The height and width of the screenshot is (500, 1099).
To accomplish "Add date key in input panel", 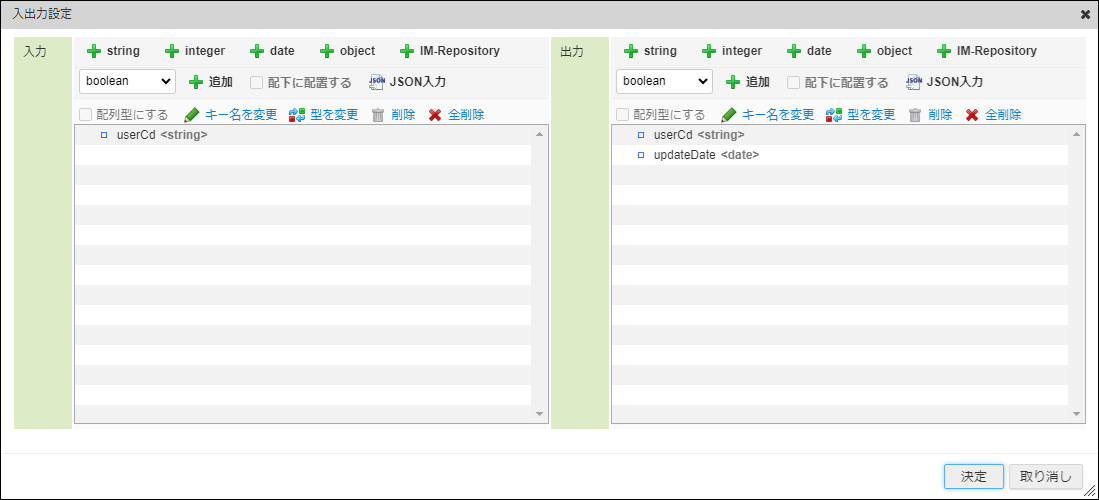I will (x=272, y=51).
